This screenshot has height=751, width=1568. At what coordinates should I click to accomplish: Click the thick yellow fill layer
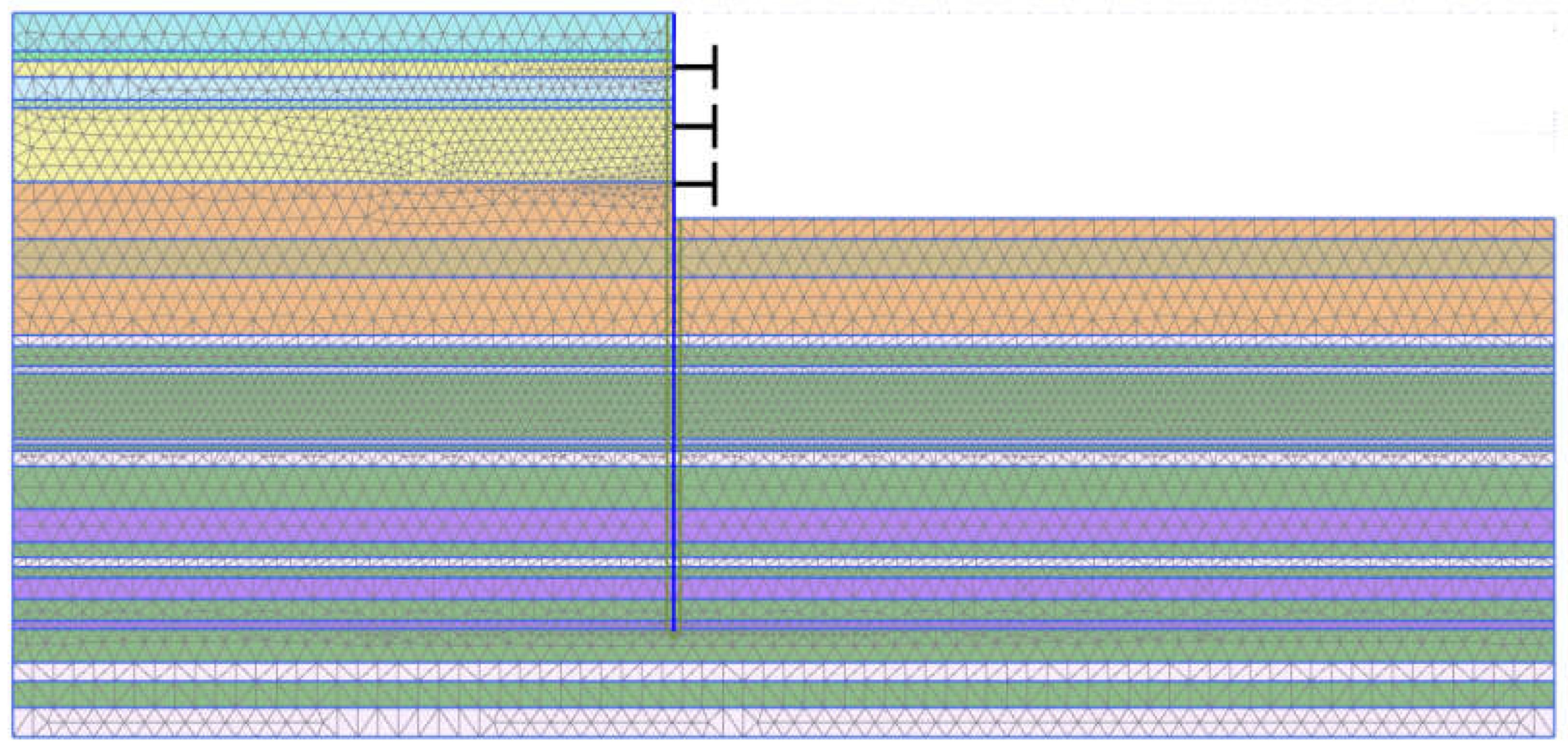(304, 146)
